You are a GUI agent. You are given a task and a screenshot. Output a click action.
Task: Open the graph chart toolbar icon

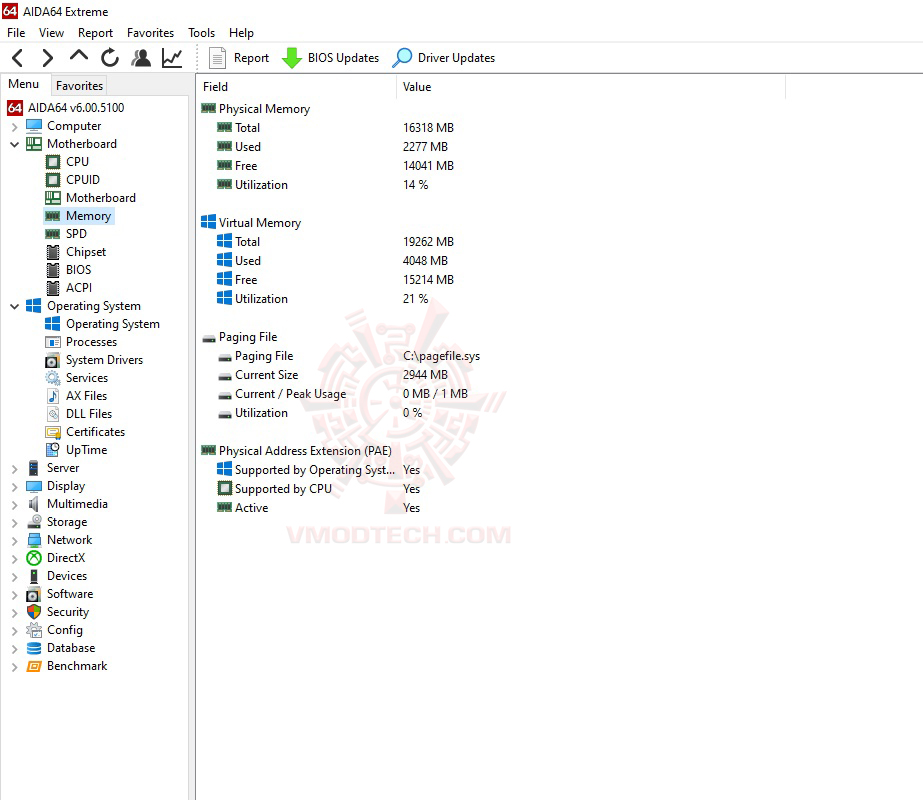tap(172, 58)
